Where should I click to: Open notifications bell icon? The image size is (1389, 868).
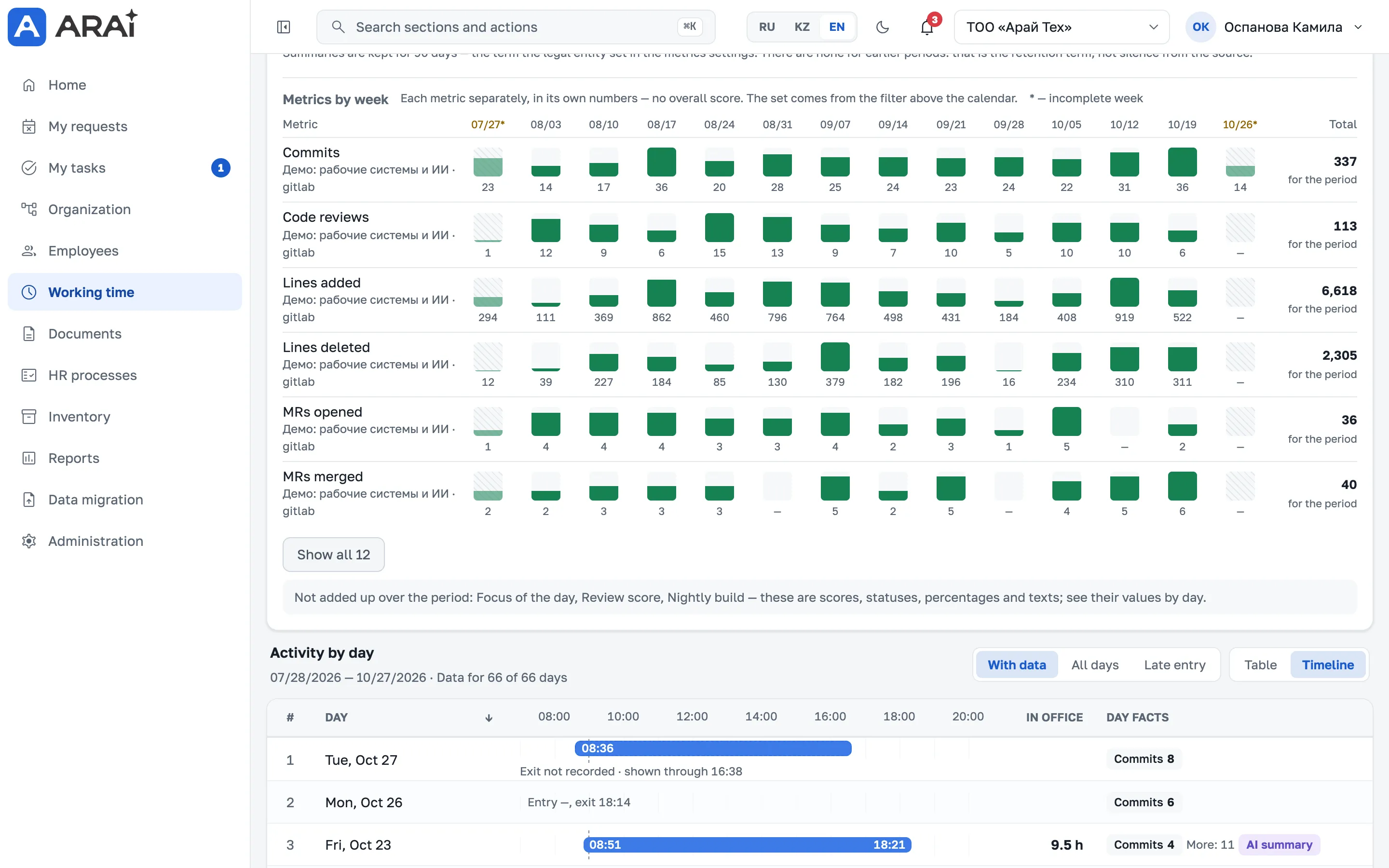[927, 27]
